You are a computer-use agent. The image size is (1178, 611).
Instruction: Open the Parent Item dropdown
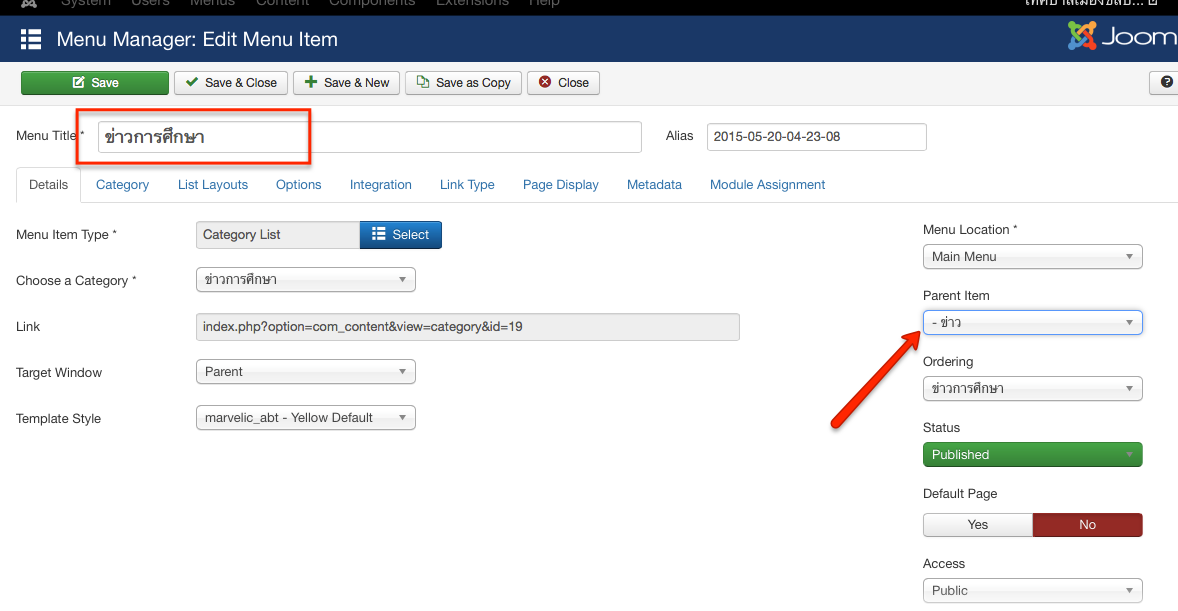coord(1032,323)
